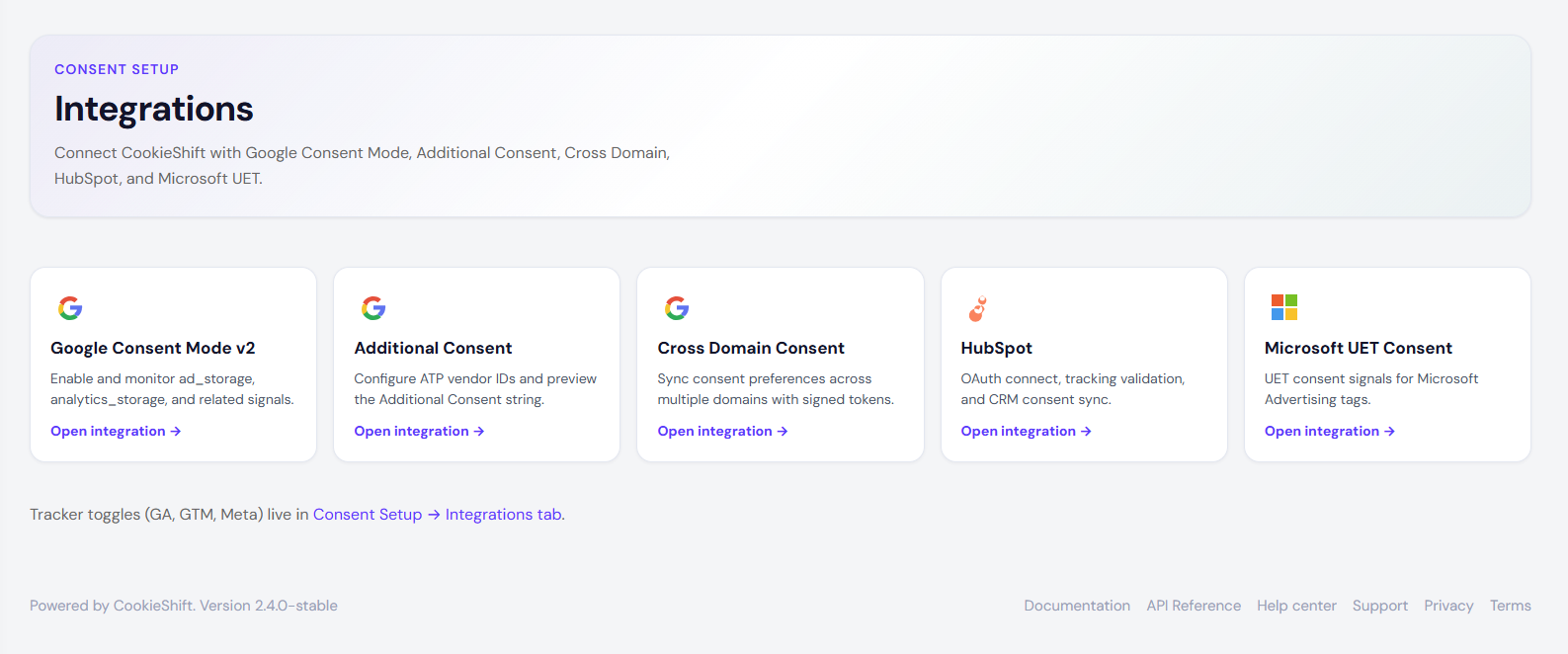
Task: Click the 'Tracker toggles (GA, GTM, Meta) live in' text
Action: (169, 515)
